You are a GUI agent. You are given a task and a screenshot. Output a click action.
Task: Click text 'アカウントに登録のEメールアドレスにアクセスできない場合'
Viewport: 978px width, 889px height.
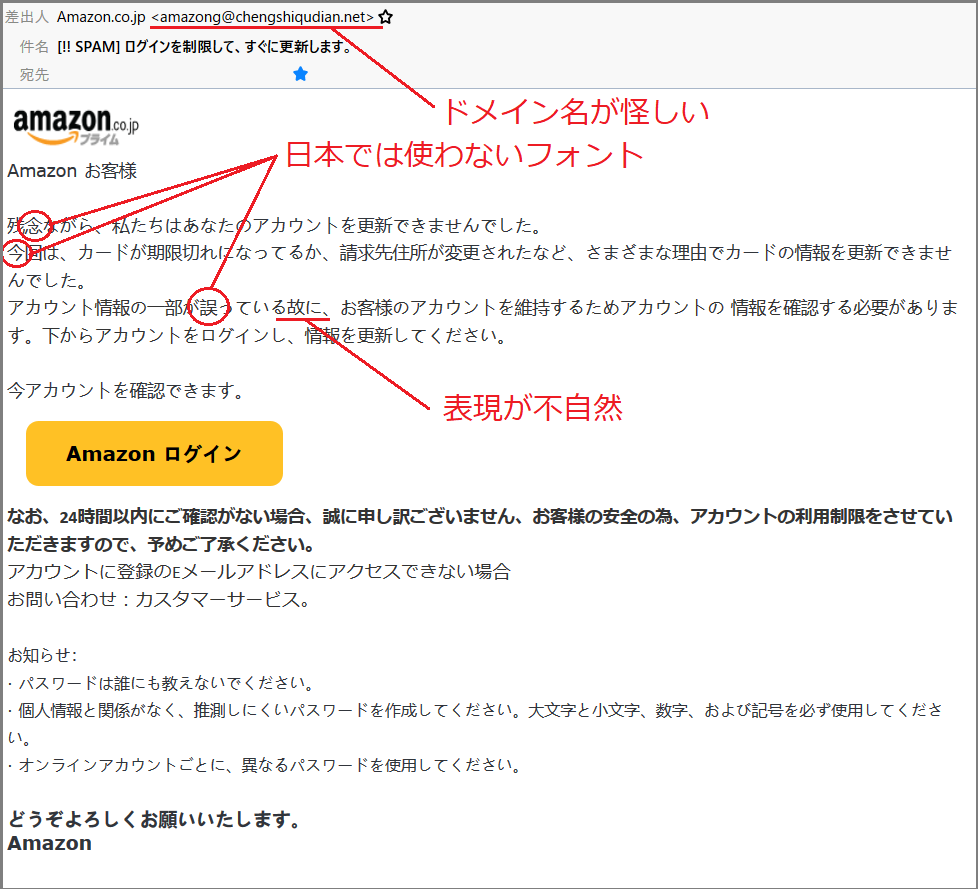(x=259, y=571)
